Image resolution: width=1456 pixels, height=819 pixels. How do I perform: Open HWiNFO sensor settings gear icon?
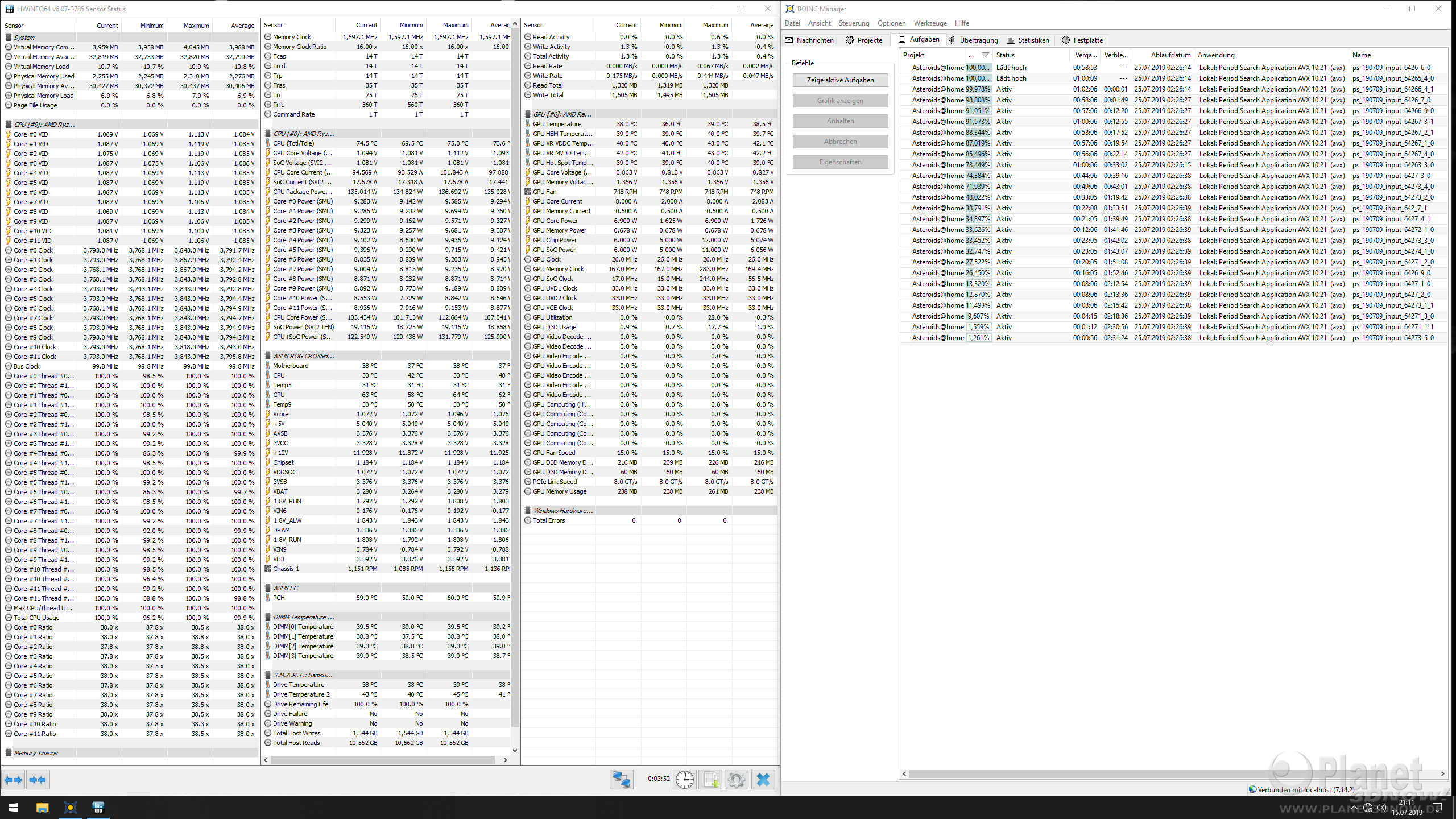pyautogui.click(x=736, y=779)
